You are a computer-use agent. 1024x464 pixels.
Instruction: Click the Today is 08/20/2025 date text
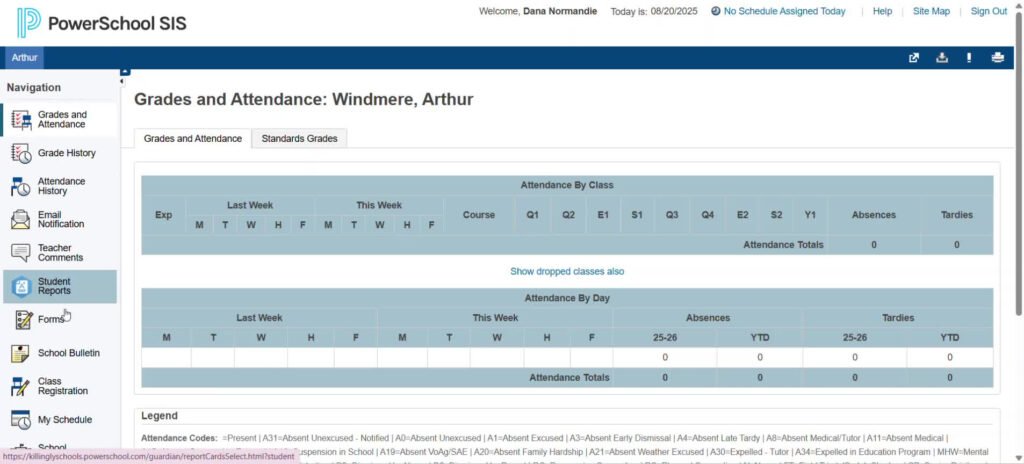654,11
